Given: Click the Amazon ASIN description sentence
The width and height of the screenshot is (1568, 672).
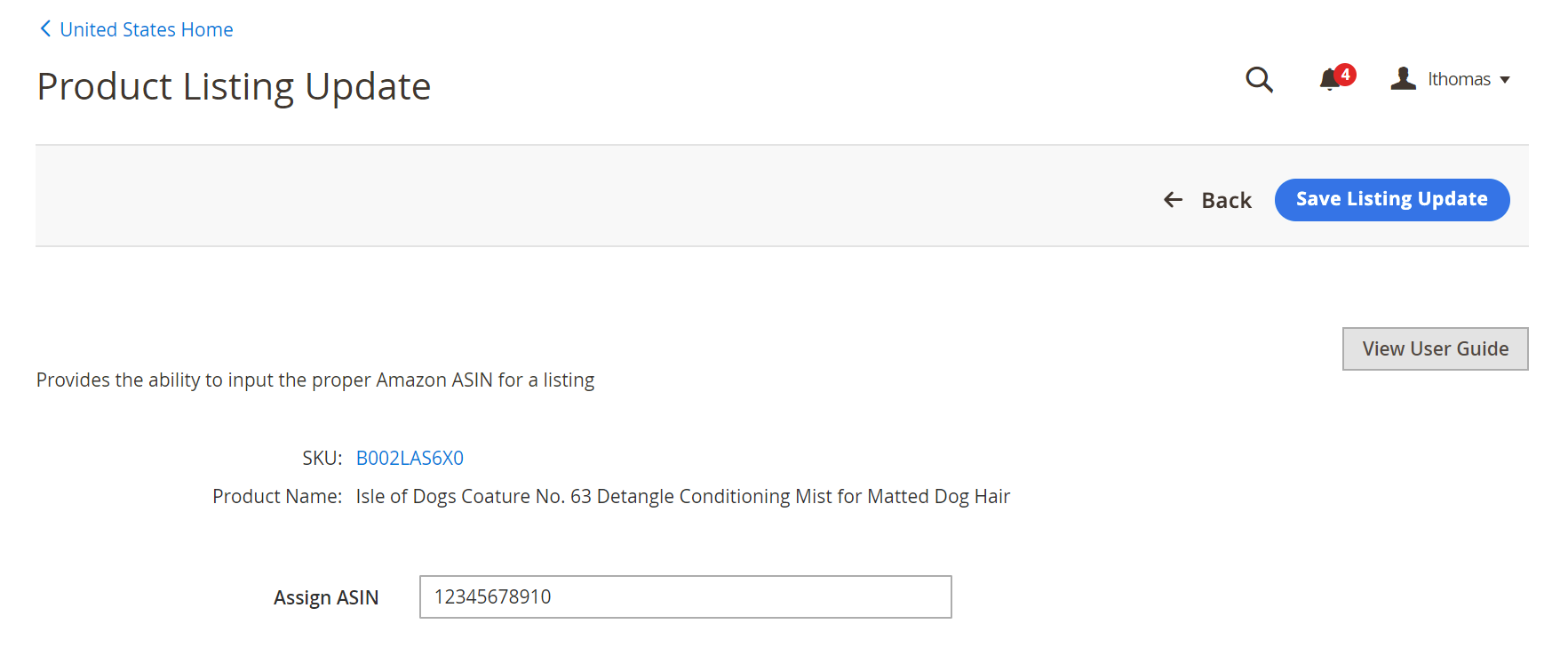Looking at the screenshot, I should (x=315, y=380).
